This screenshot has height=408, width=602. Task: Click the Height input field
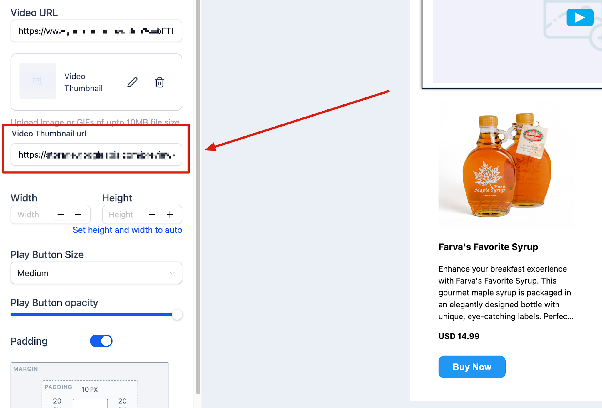pos(124,215)
